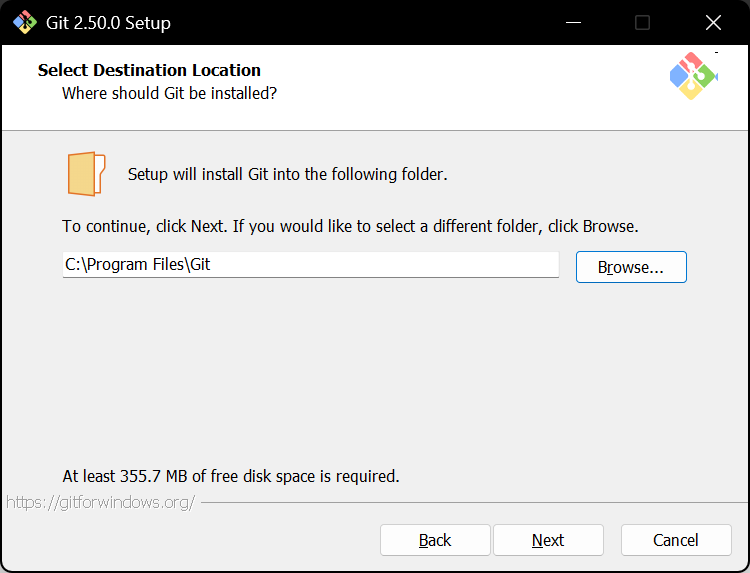Screen dimensions: 750x573
Task: Click the 'To continue, click Next' instruction text
Action: click(350, 226)
